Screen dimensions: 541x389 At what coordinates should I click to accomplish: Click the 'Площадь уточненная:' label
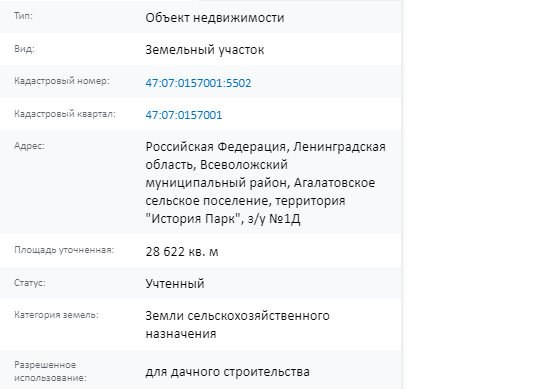(x=64, y=250)
